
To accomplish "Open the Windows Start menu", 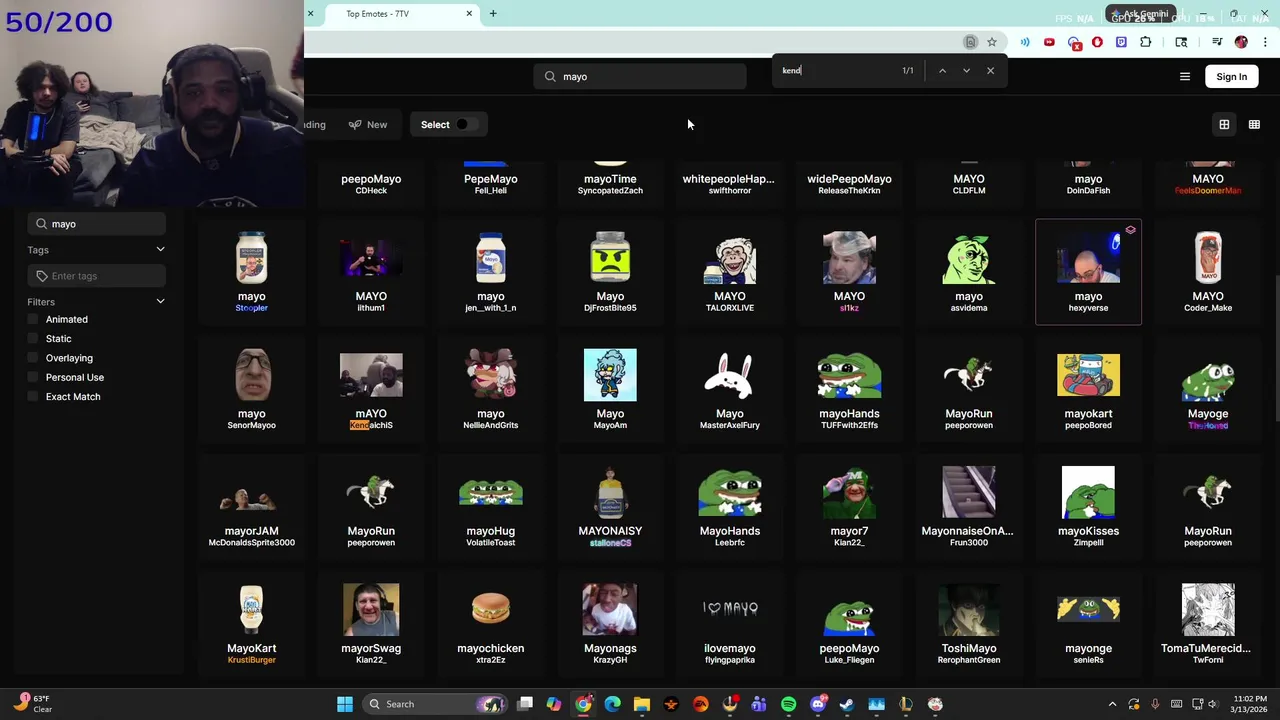I will coord(344,704).
